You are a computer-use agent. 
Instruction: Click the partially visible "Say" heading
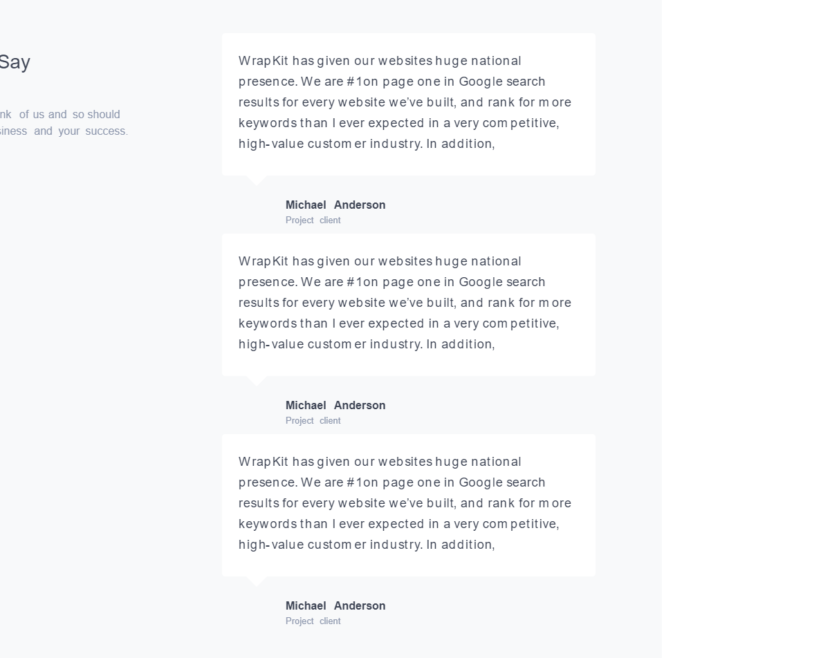pyautogui.click(x=14, y=62)
